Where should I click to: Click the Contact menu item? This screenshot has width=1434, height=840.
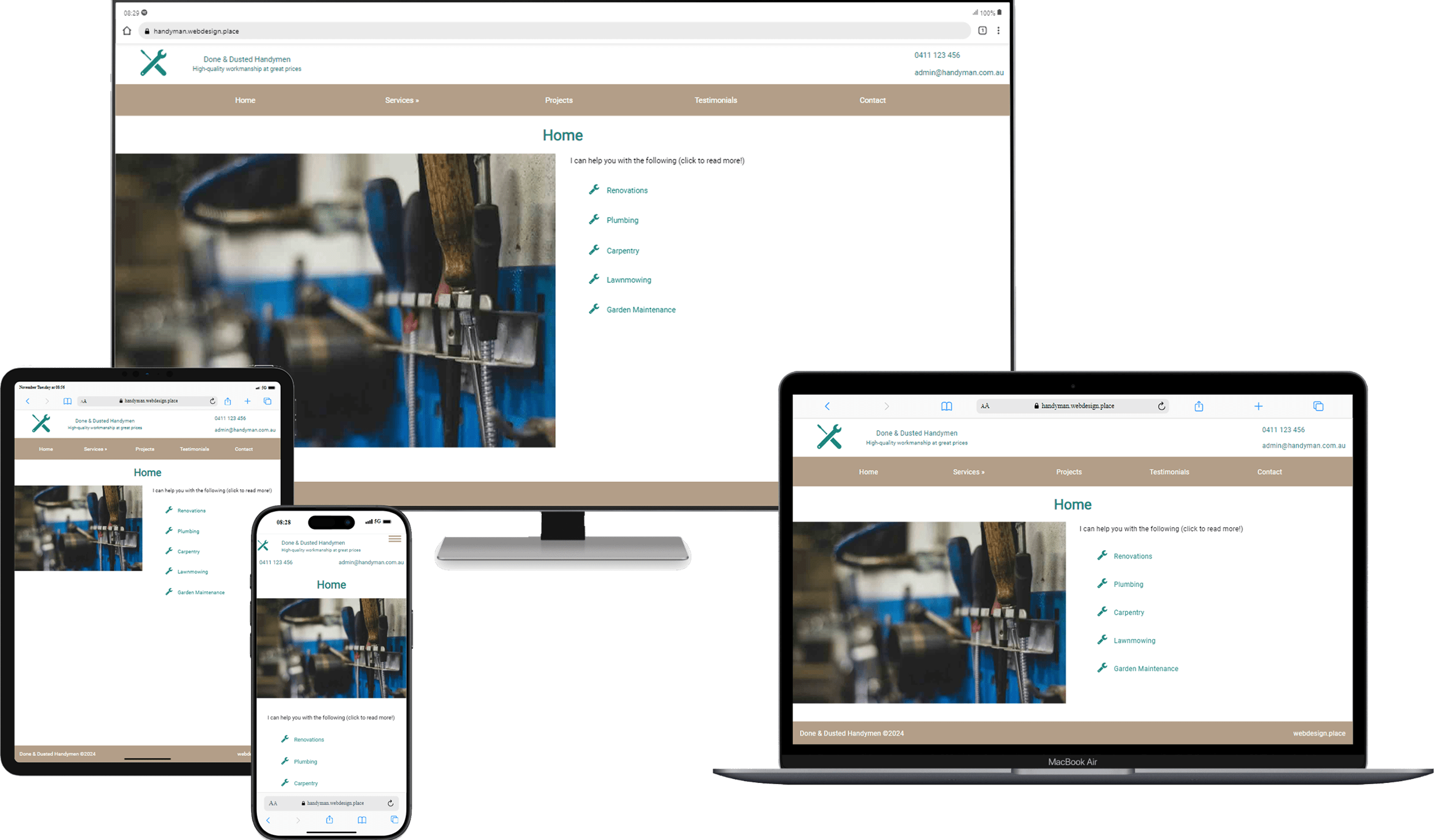pyautogui.click(x=872, y=100)
